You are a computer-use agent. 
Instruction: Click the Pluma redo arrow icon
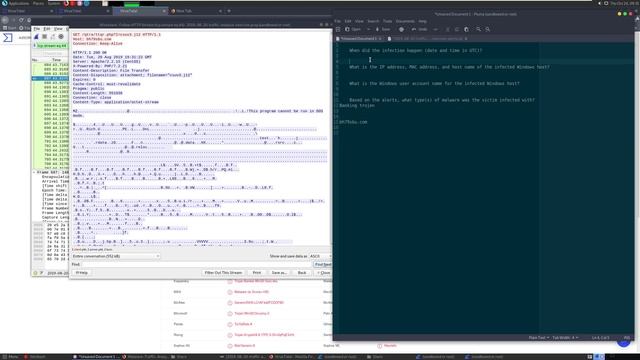[435, 29]
